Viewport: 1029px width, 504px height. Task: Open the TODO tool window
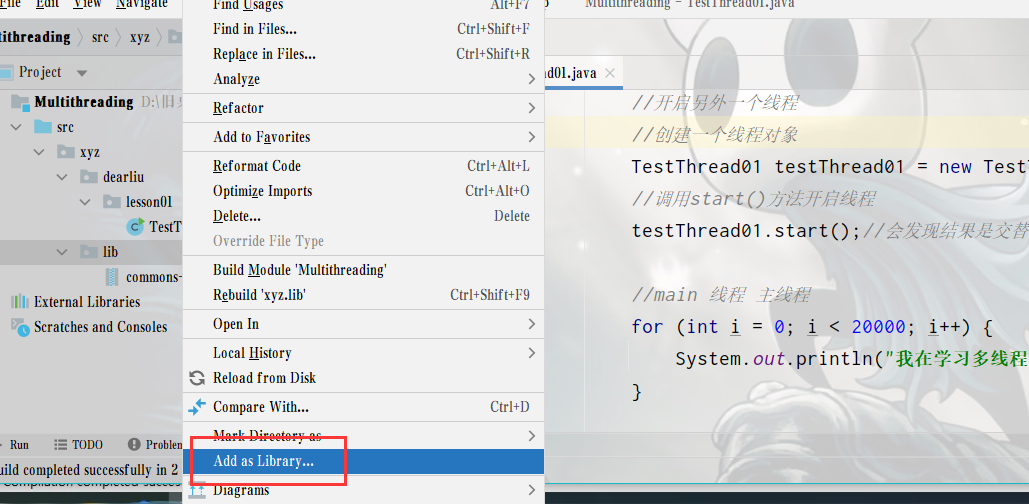pyautogui.click(x=87, y=444)
